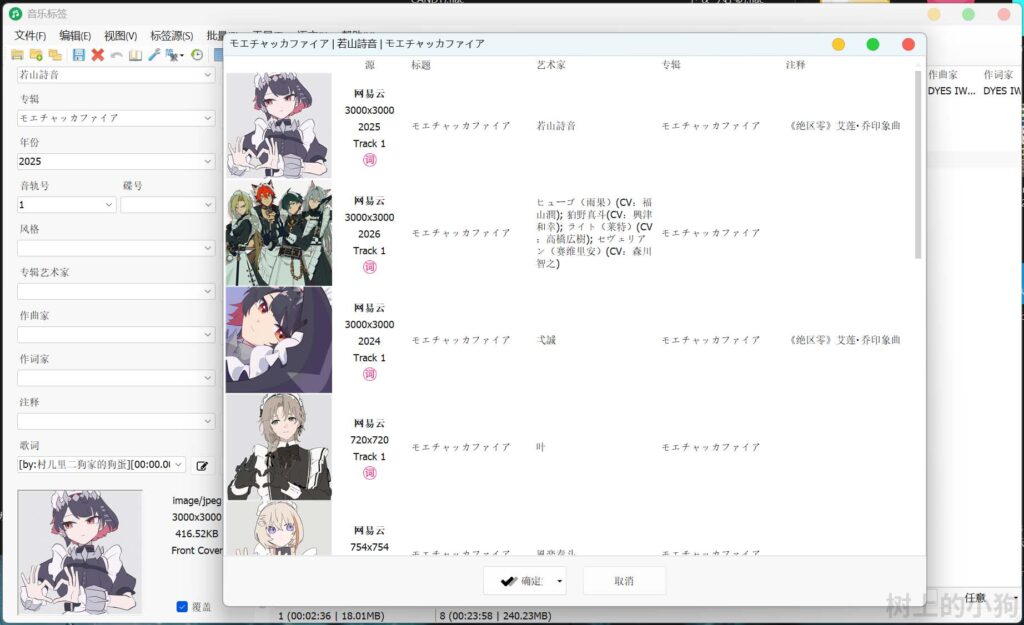
Task: Open the arrow next to 确定 button
Action: [x=560, y=581]
